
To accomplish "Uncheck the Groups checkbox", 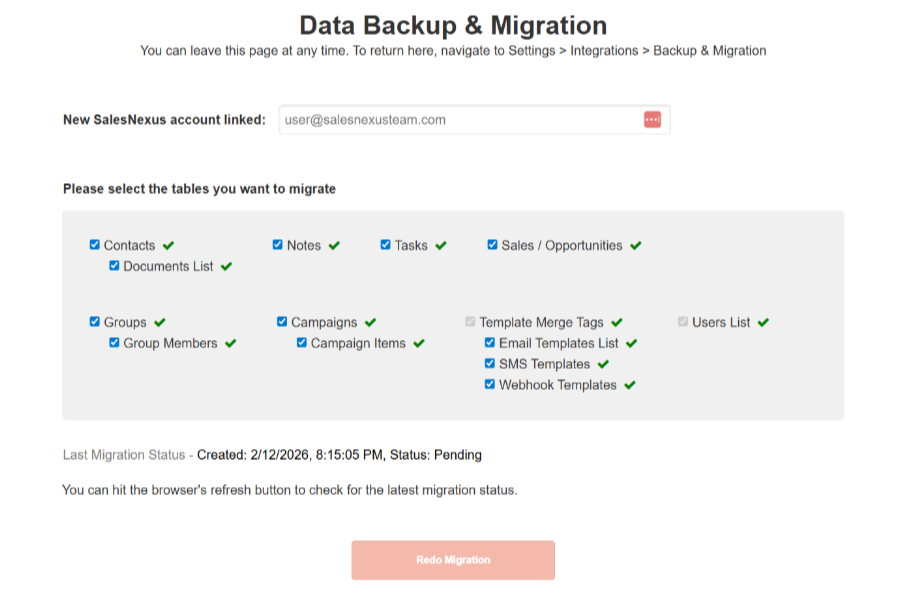I will click(x=95, y=322).
